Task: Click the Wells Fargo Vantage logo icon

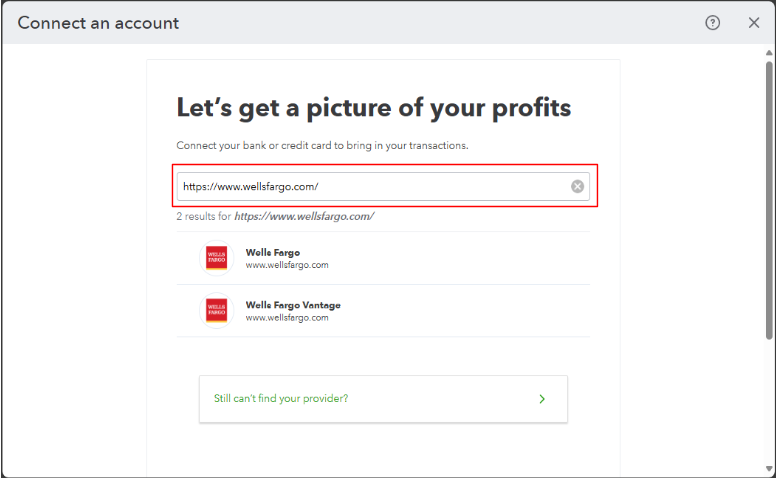Action: 216,310
